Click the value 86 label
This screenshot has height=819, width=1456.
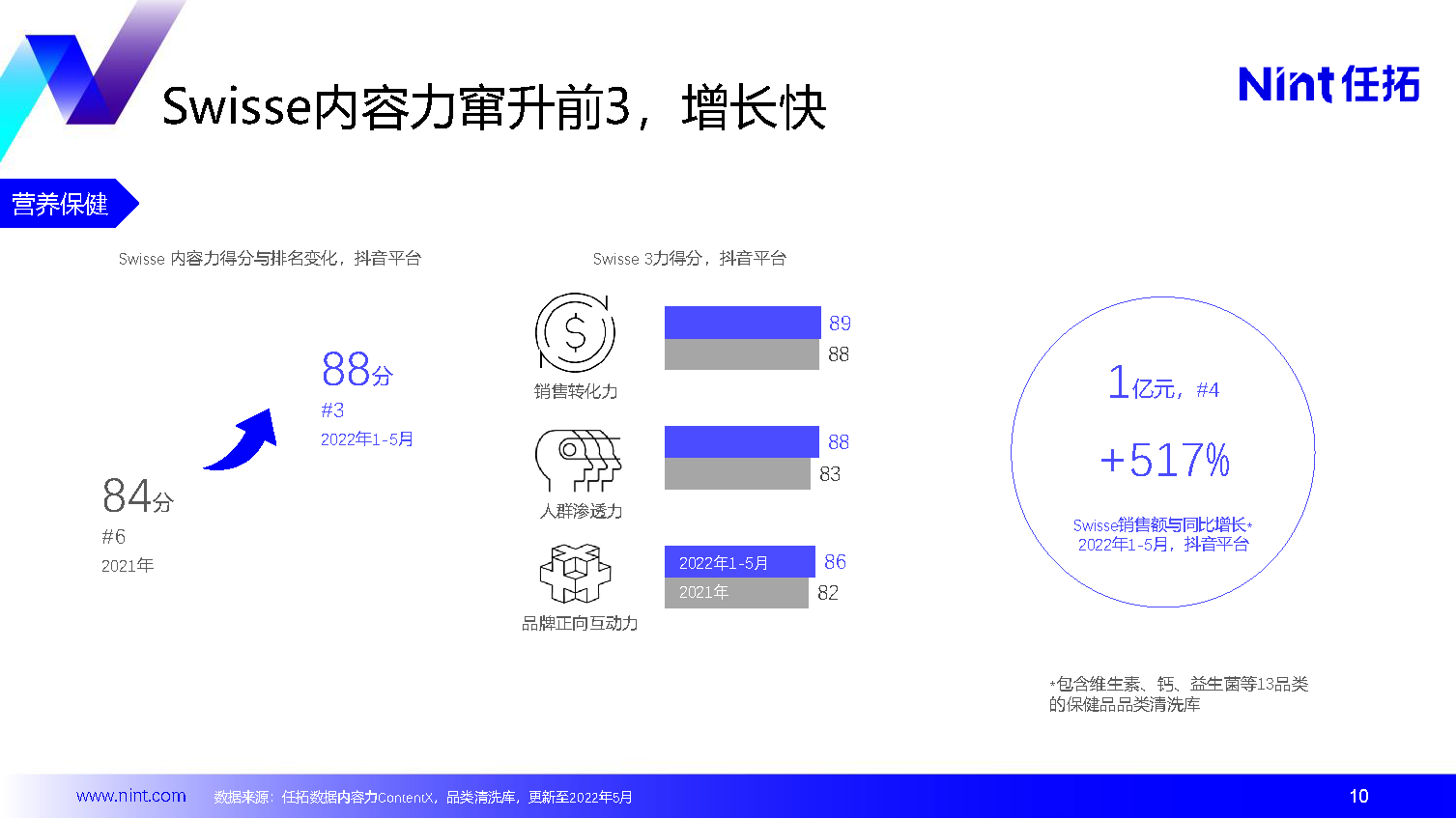pyautogui.click(x=835, y=562)
